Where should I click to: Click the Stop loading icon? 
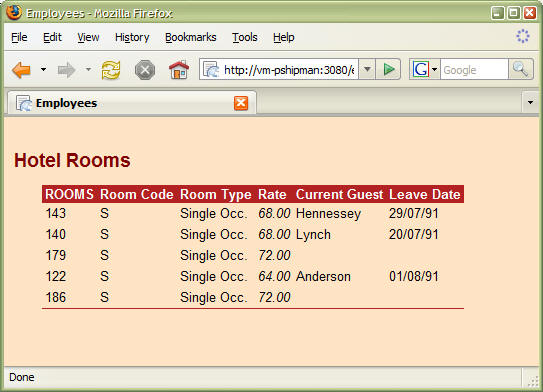[x=145, y=70]
